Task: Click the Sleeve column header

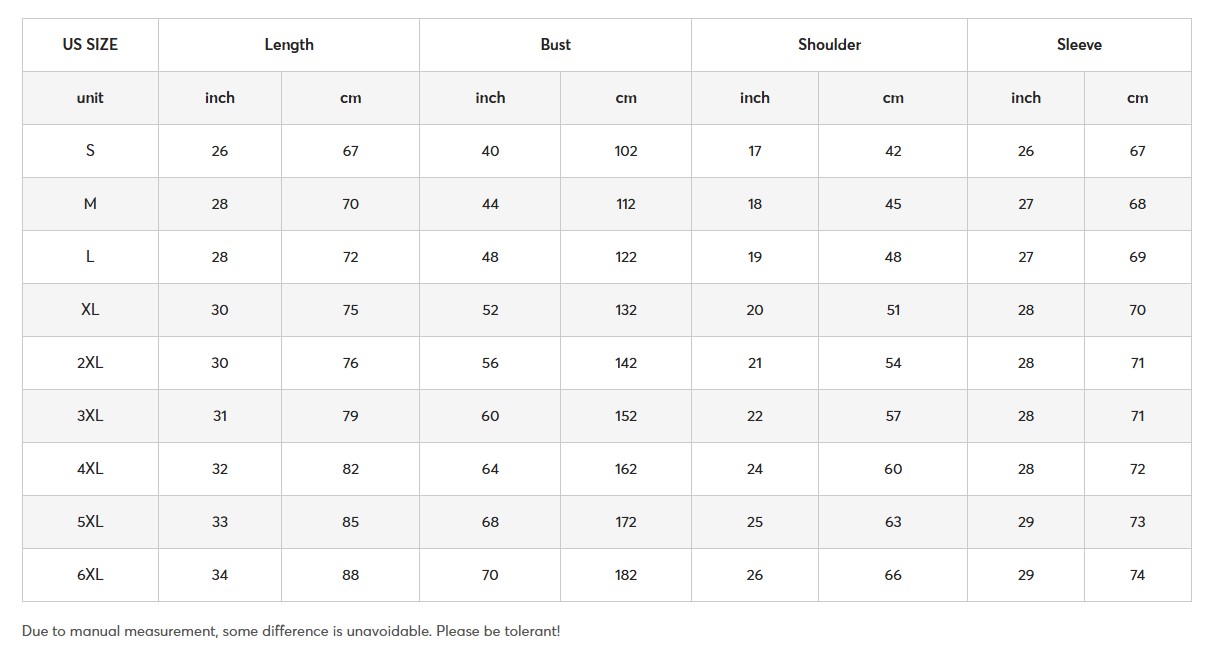Action: 1079,45
